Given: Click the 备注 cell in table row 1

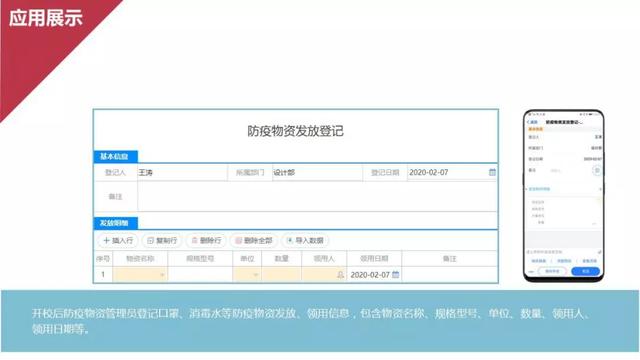Looking at the screenshot, I should 449,275.
